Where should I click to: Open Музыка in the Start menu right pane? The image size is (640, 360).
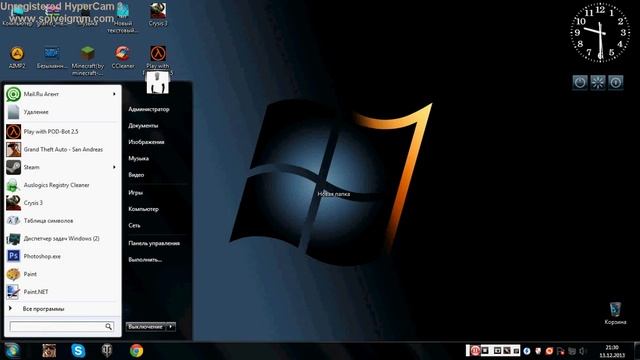pos(138,158)
